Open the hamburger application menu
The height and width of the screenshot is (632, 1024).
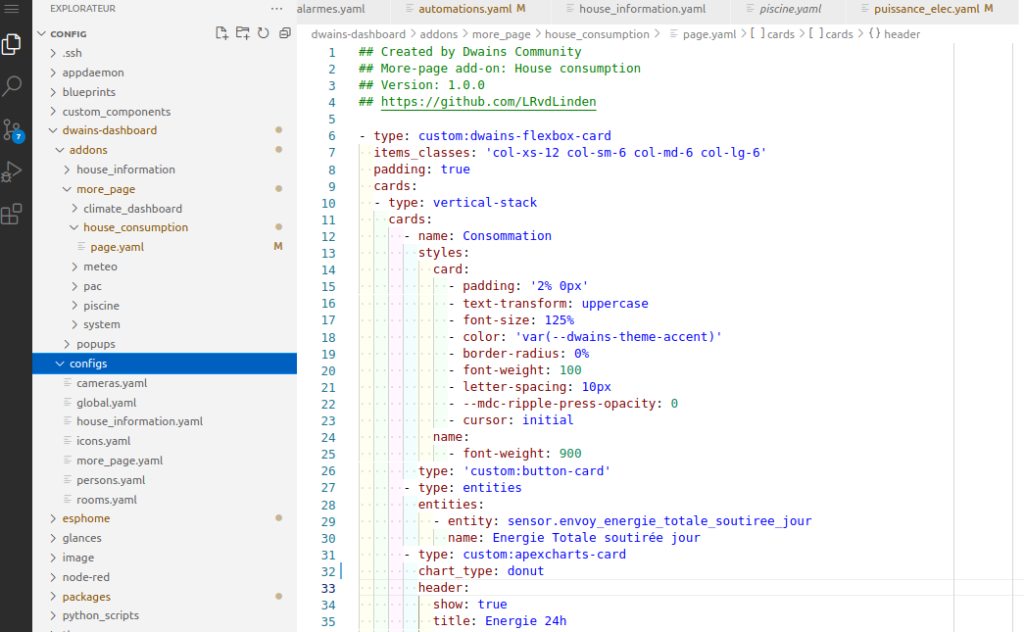(12, 8)
